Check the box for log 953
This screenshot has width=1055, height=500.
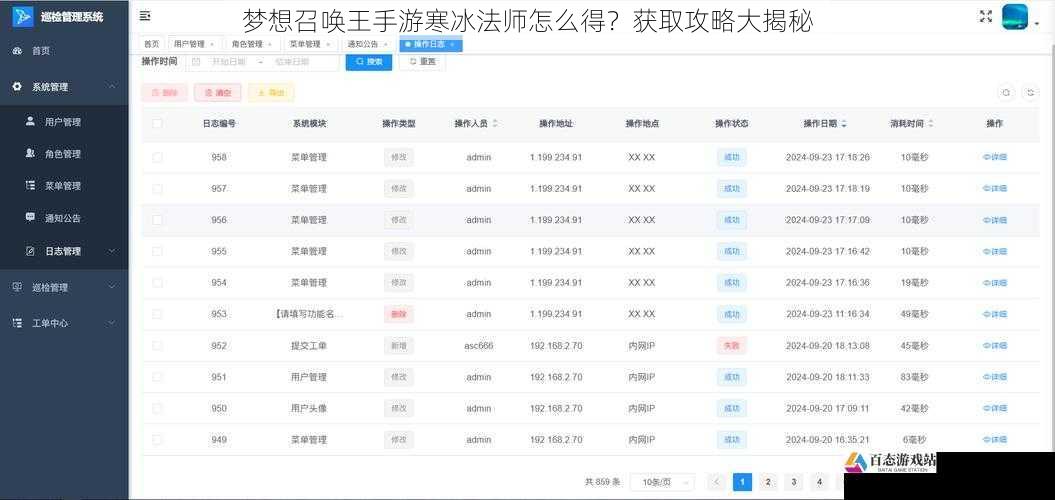coord(157,314)
